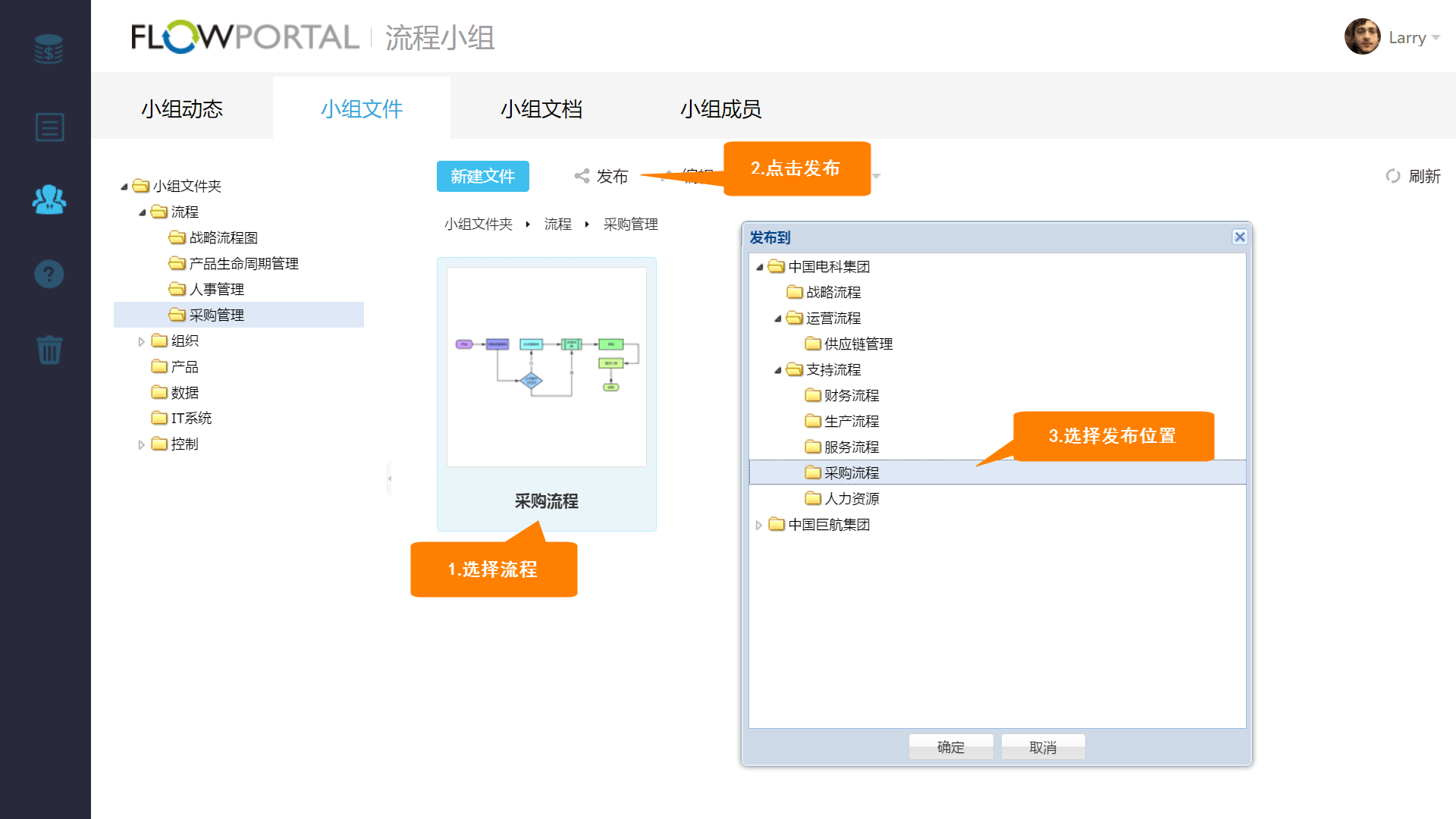This screenshot has width=1456, height=819.
Task: Select the 采购流程 flowchart thumbnail
Action: pos(546,367)
